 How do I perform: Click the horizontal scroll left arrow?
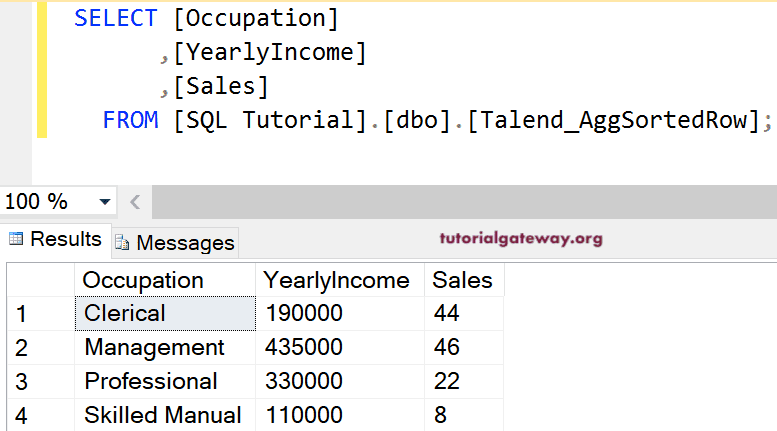coord(135,202)
